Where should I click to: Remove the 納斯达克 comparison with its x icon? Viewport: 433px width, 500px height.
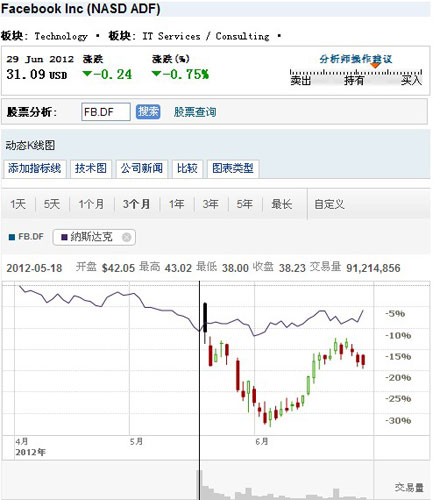pyautogui.click(x=126, y=237)
